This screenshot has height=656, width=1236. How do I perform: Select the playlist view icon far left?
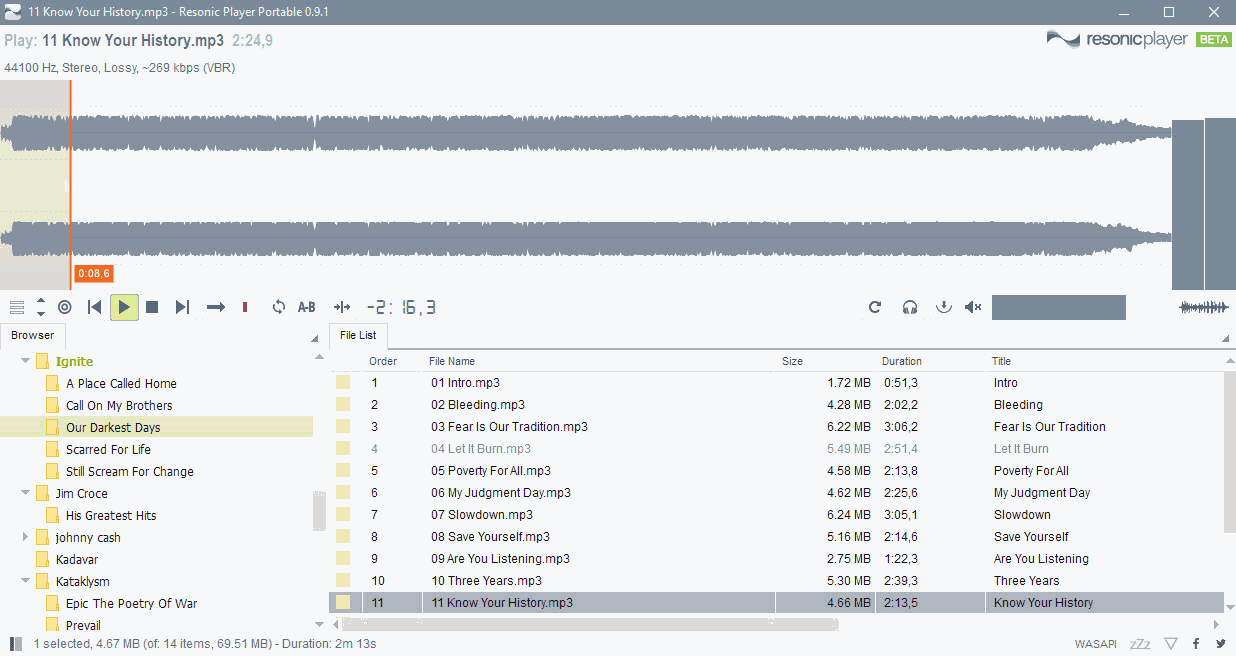tap(16, 307)
